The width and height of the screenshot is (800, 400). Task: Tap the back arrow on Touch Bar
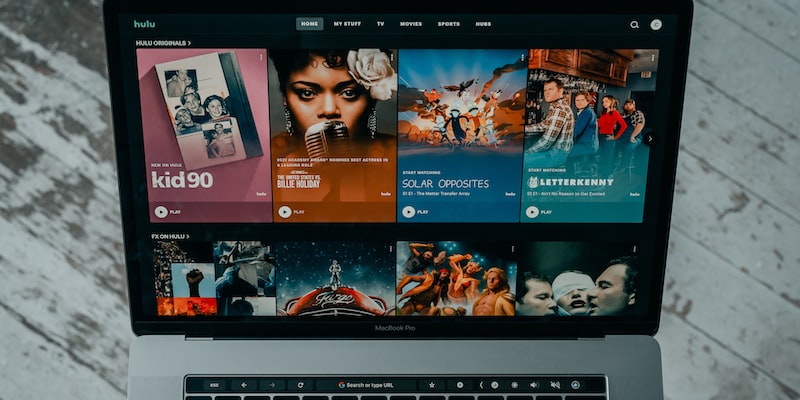pyautogui.click(x=244, y=385)
